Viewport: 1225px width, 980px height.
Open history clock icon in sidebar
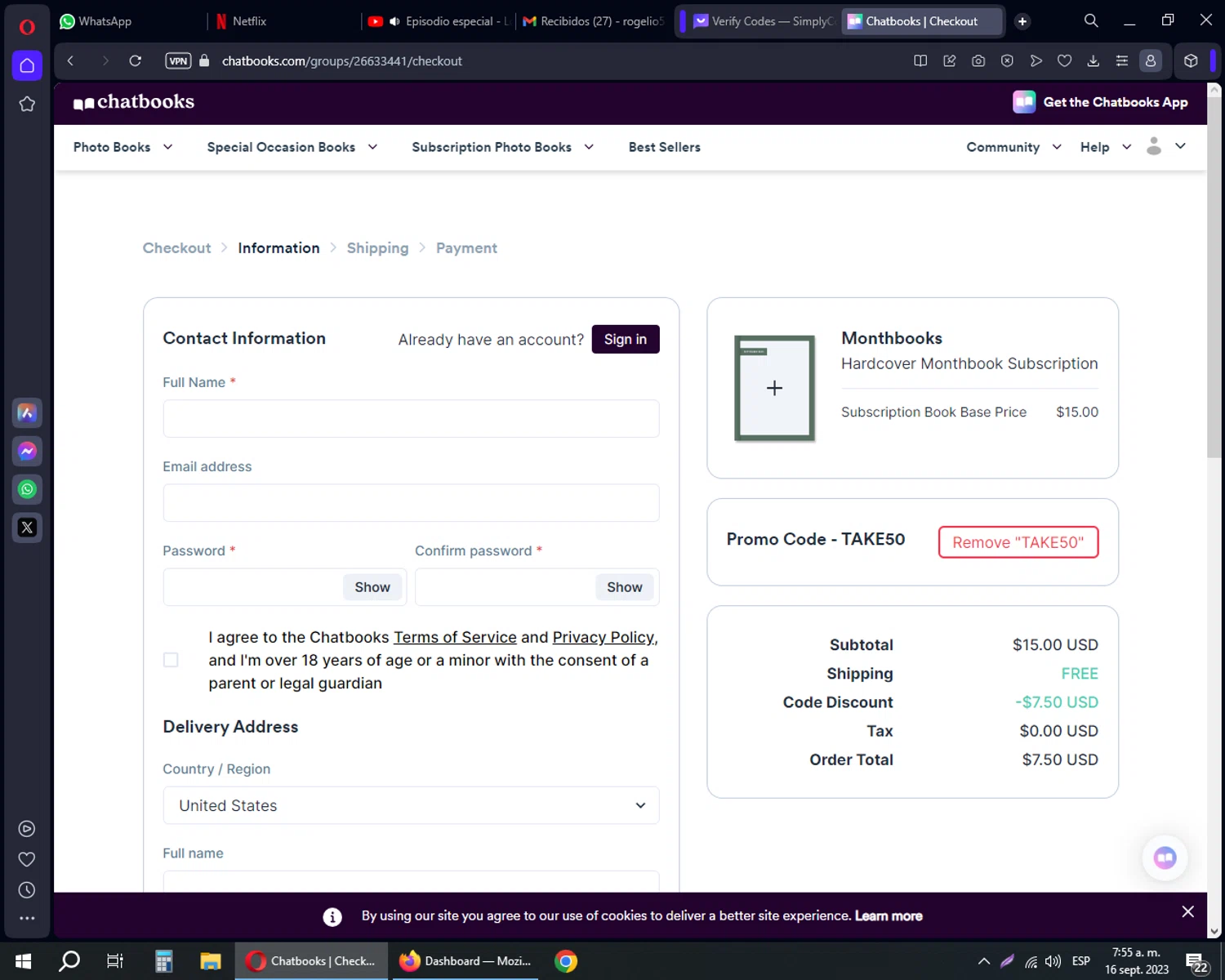(27, 890)
